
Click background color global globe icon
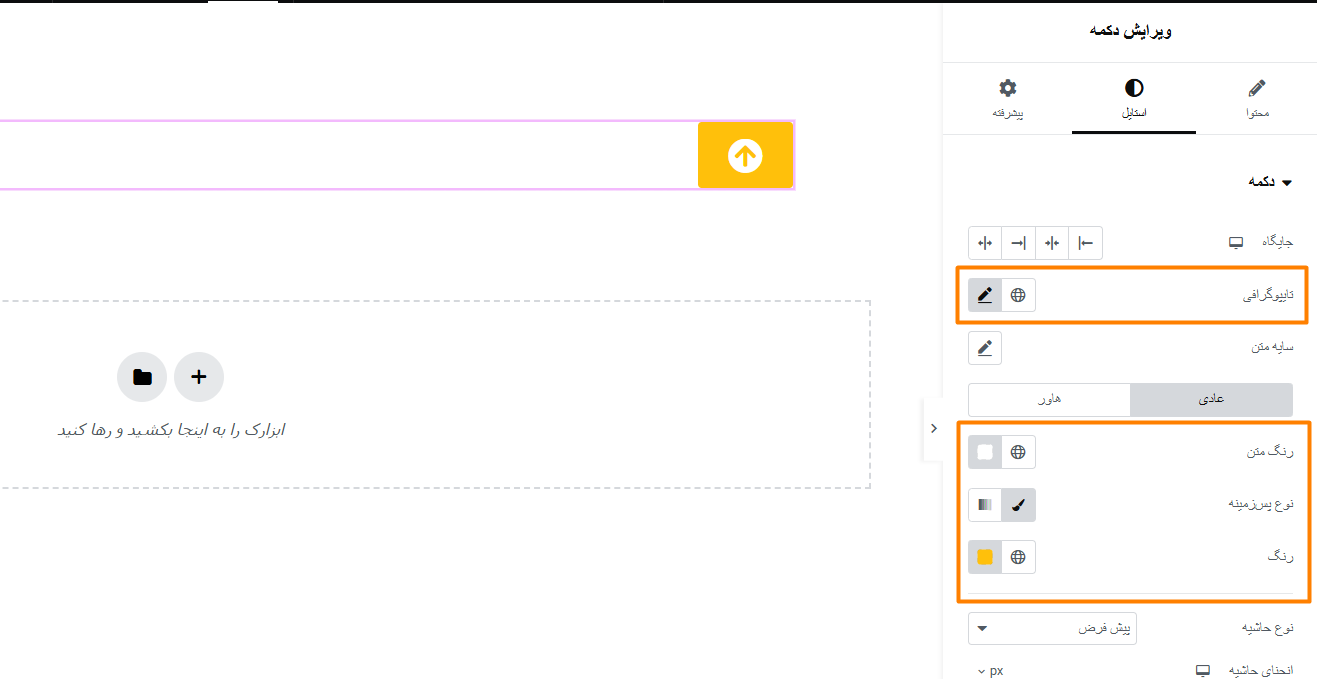[1019, 557]
